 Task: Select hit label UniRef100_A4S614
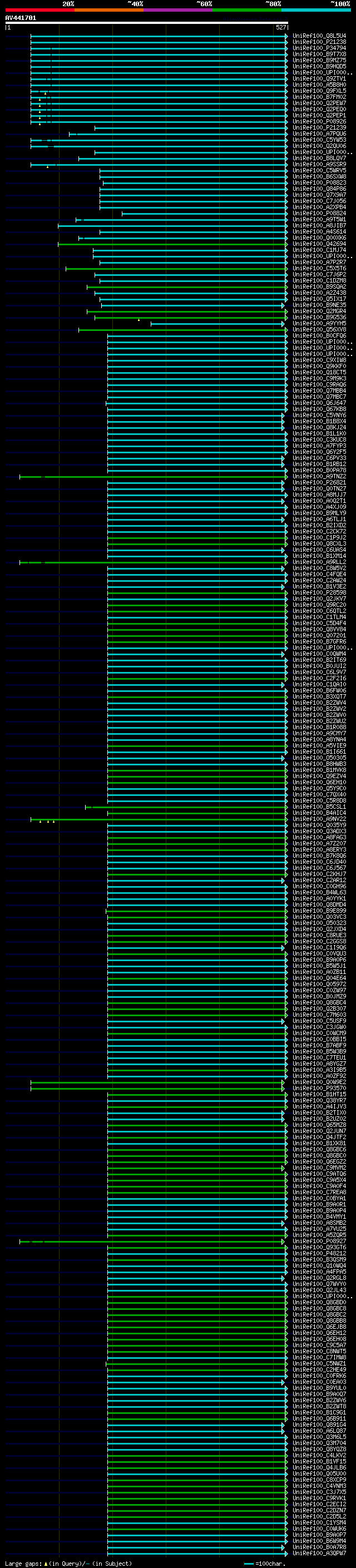click(x=319, y=231)
